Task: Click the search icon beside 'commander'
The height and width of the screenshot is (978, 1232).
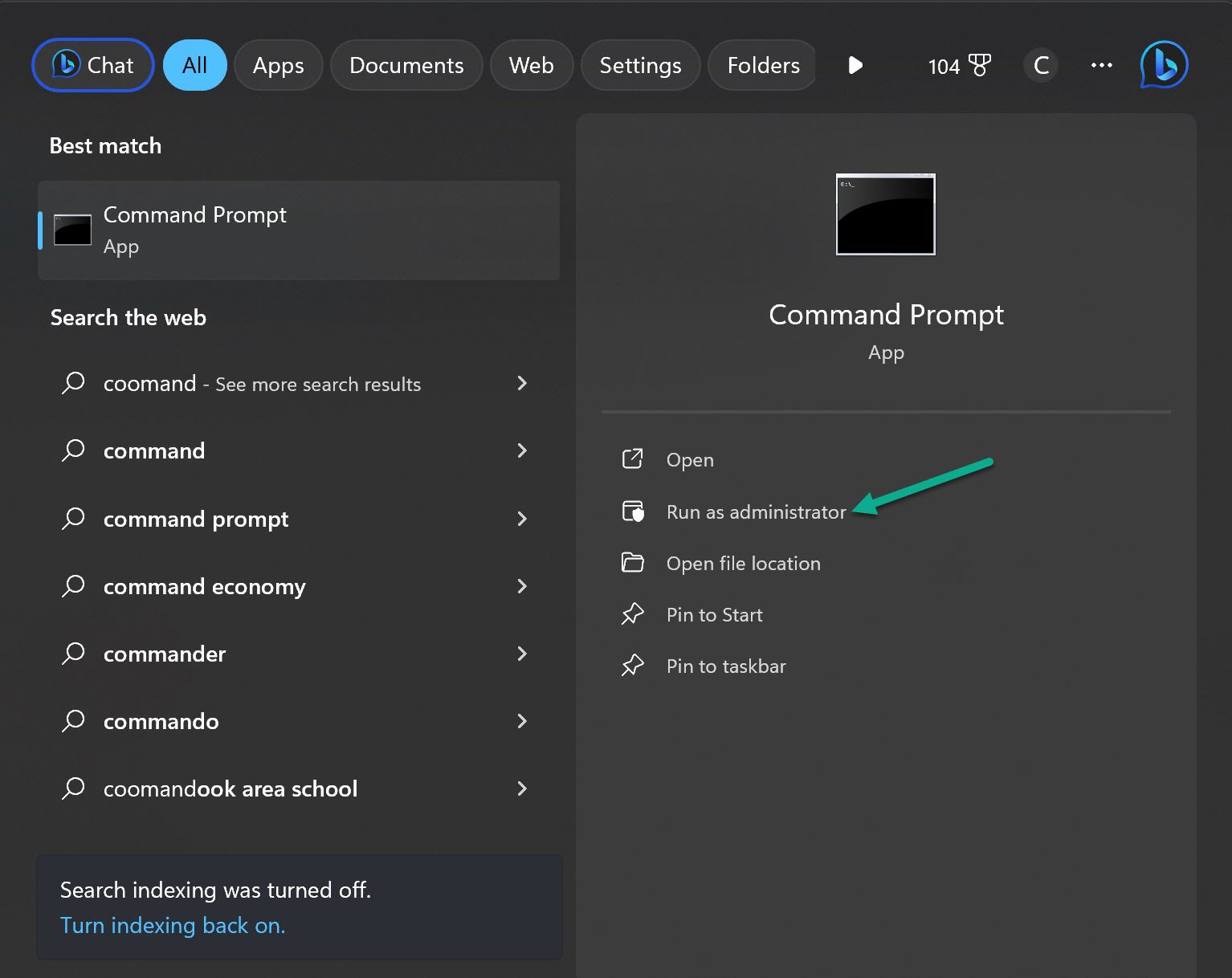Action: (73, 654)
